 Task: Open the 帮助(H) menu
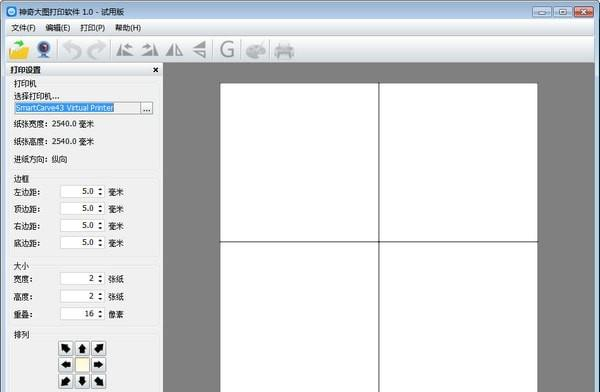pyautogui.click(x=128, y=28)
